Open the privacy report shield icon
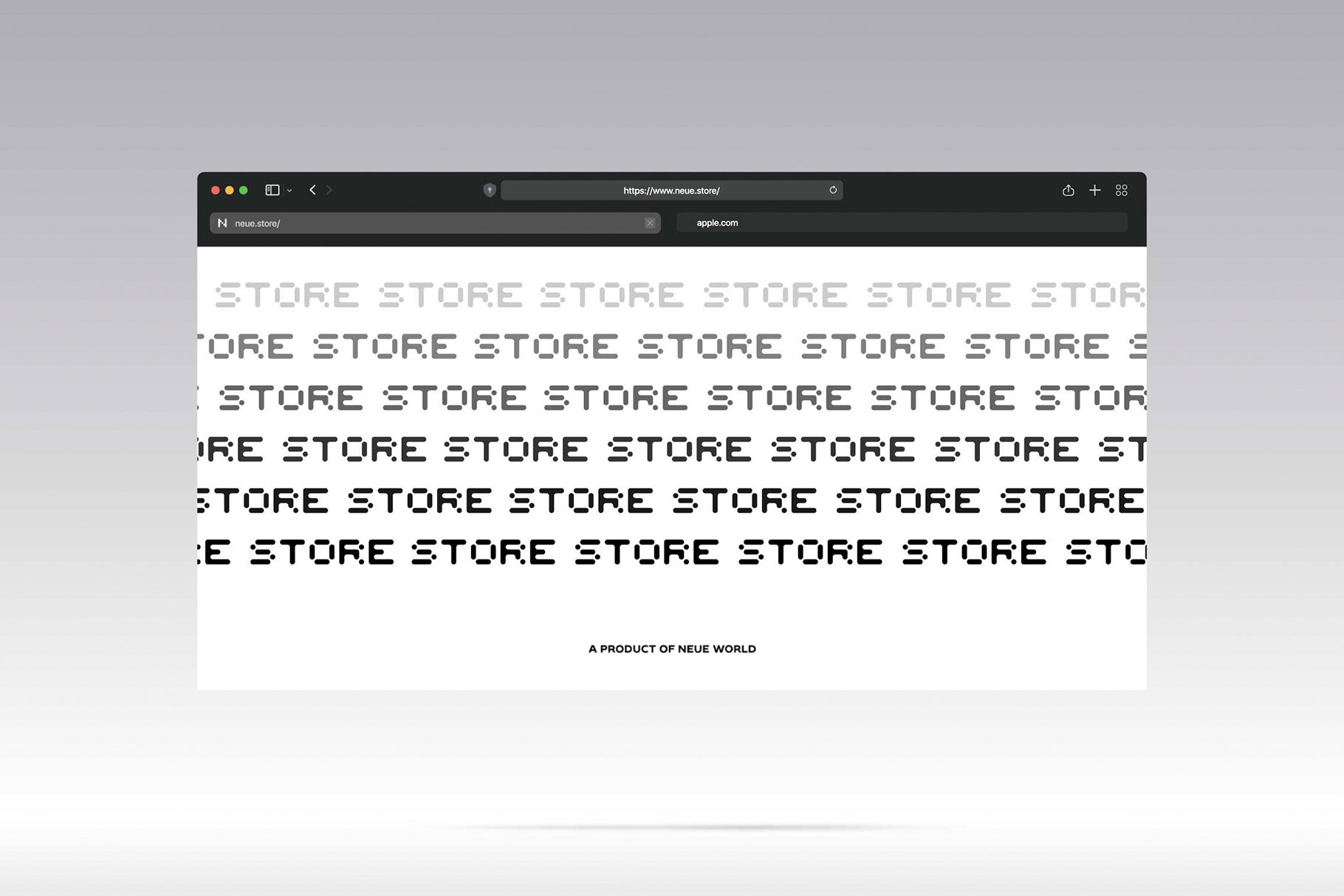Viewport: 1344px width, 896px height. coord(489,190)
